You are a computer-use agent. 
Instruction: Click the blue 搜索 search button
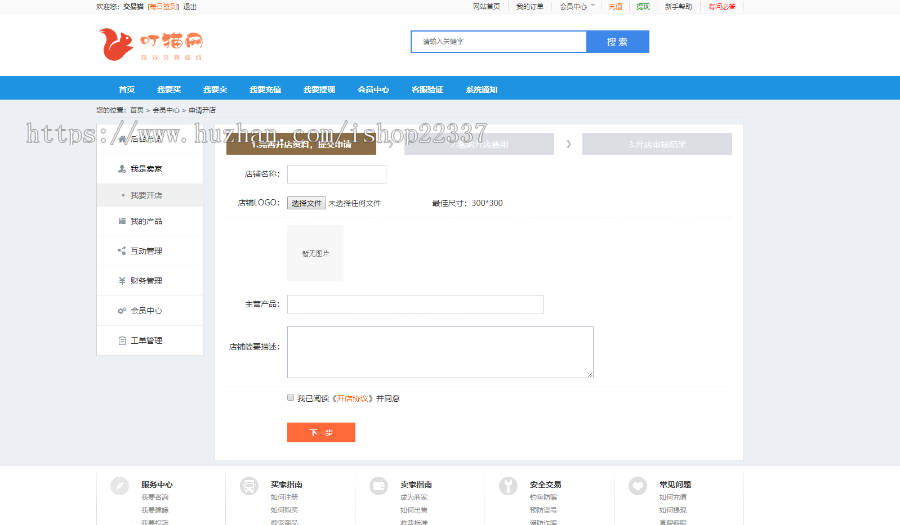(x=618, y=41)
